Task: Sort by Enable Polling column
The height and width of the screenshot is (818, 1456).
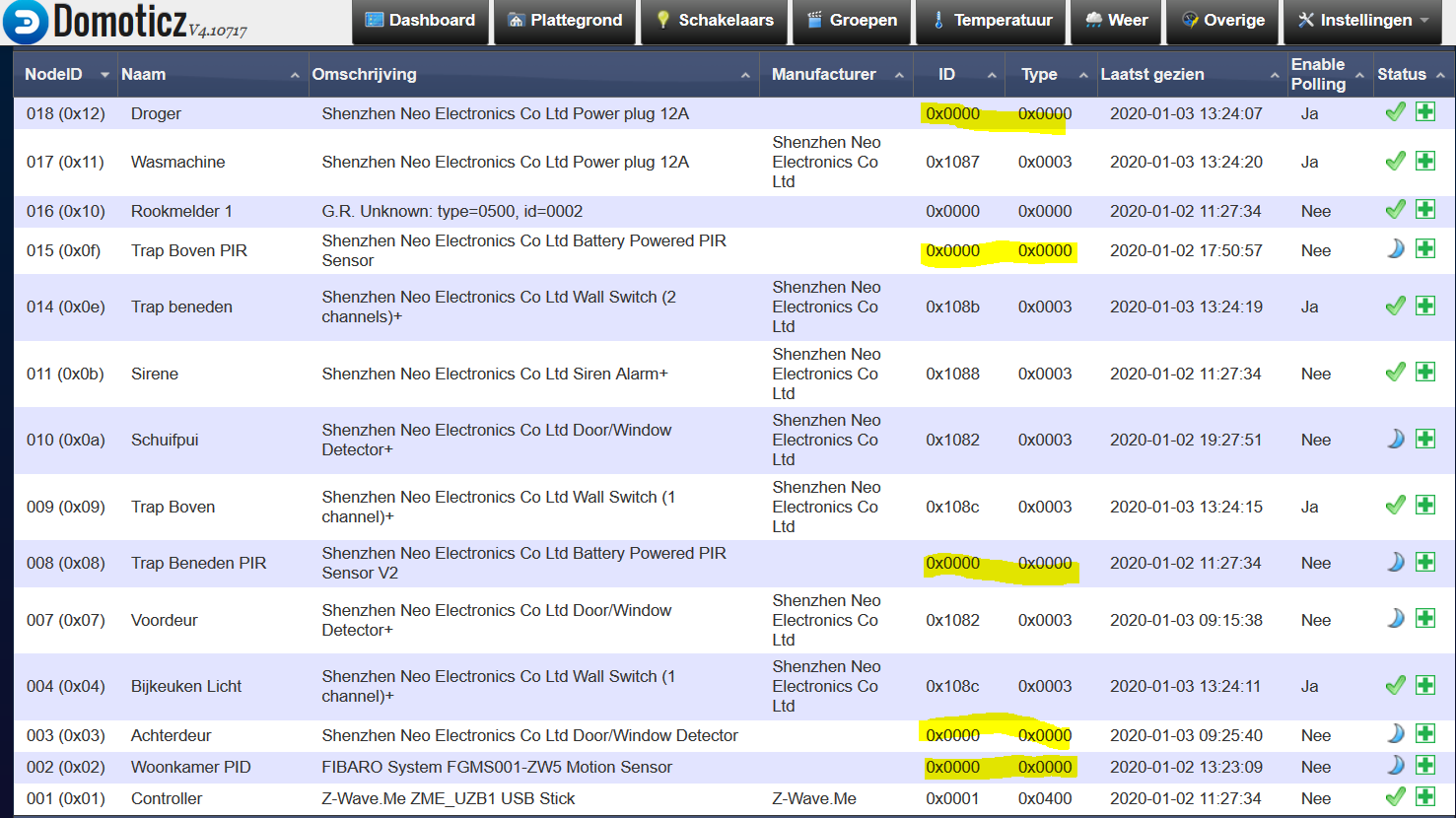Action: click(x=1330, y=74)
